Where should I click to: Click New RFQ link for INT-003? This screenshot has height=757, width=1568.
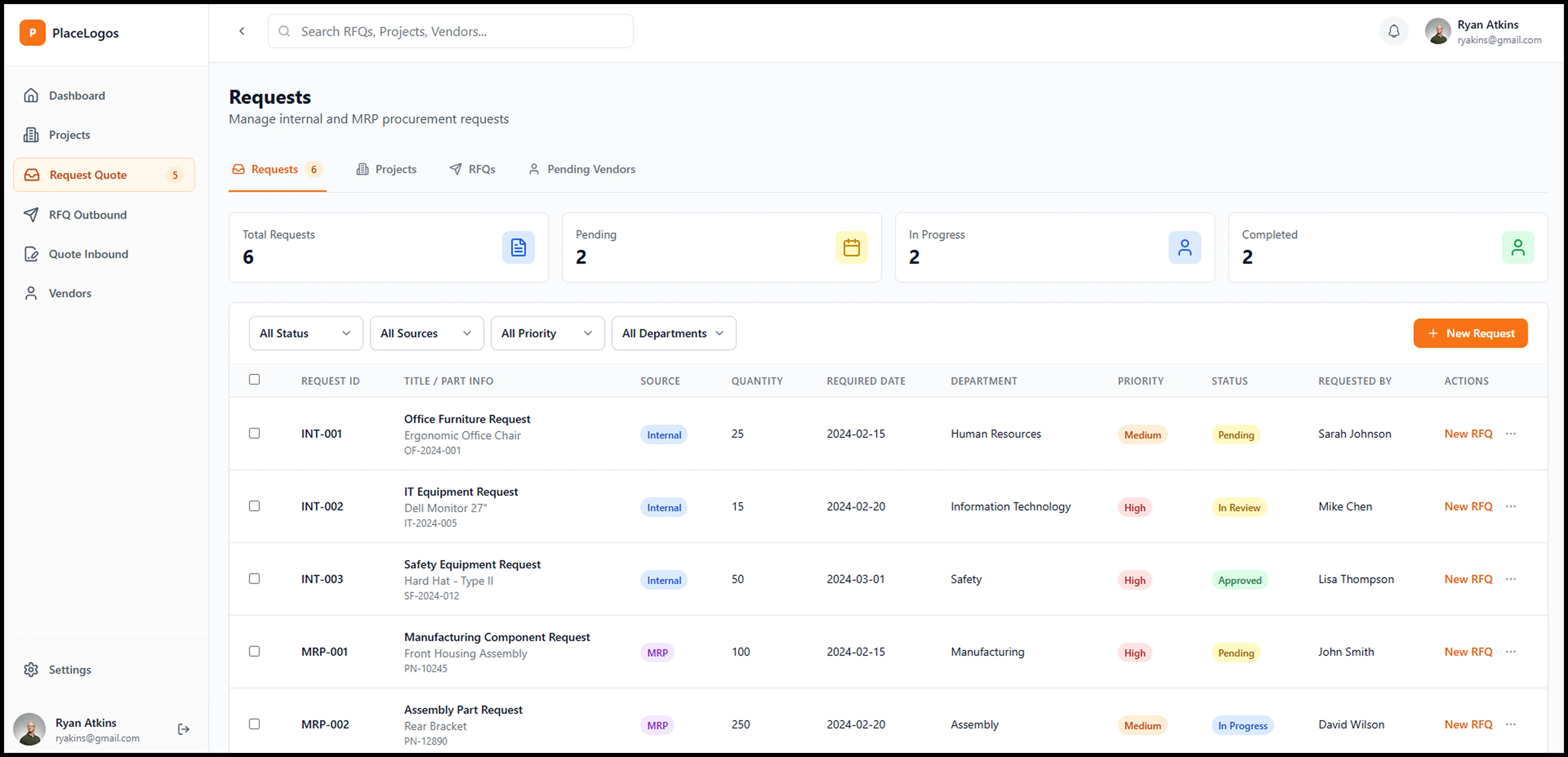tap(1468, 579)
